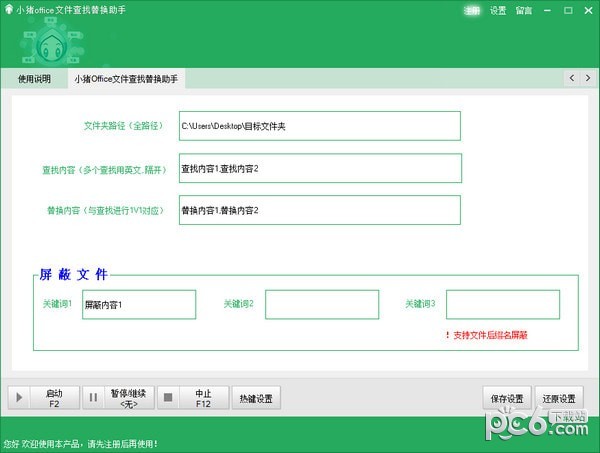Click the 关键词2 label
The height and width of the screenshot is (453, 600).
click(238, 304)
